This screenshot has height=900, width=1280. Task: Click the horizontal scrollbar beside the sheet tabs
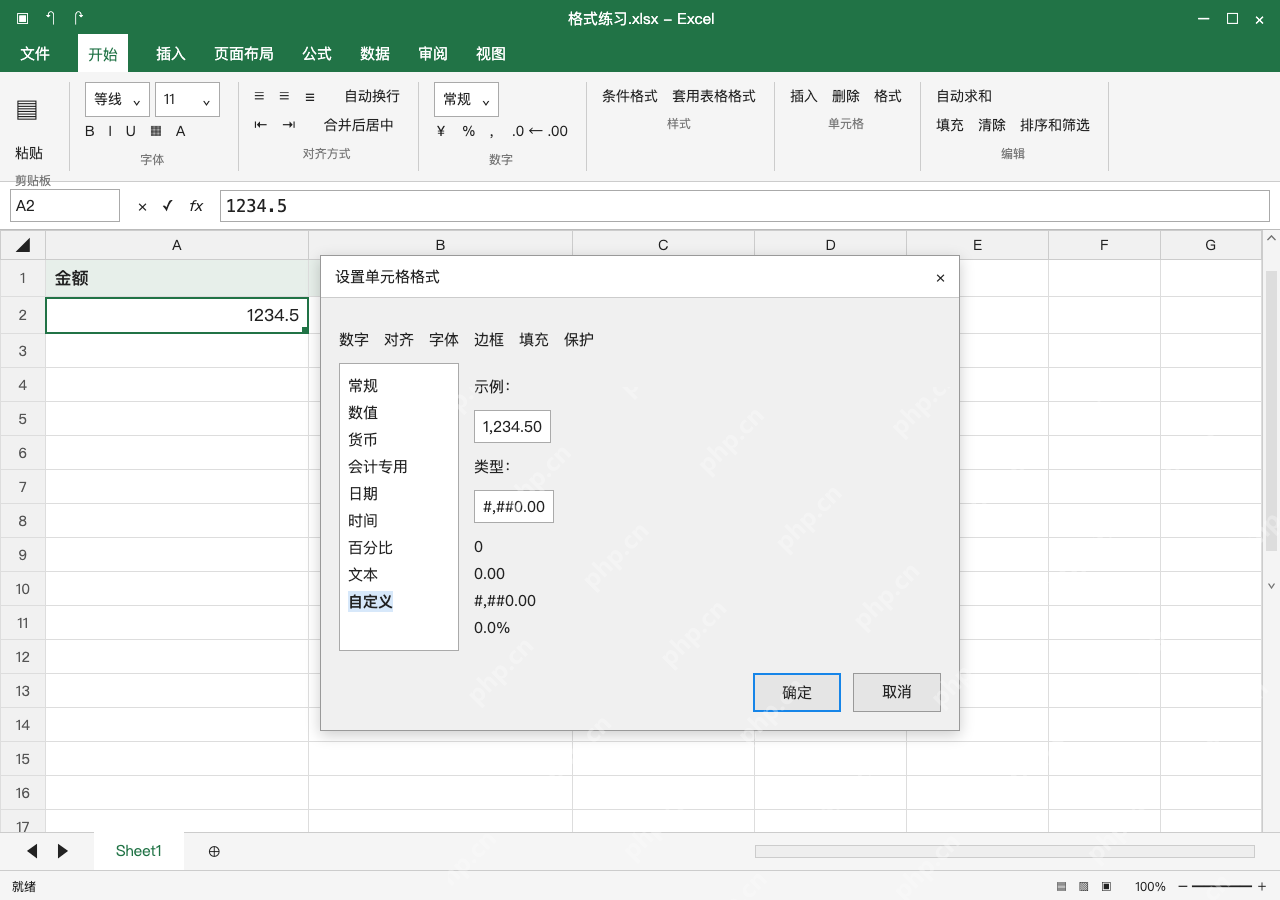click(x=1005, y=851)
